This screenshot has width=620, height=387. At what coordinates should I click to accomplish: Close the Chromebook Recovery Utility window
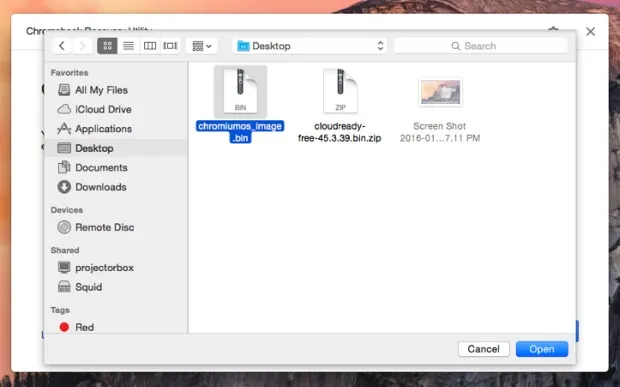point(590,32)
